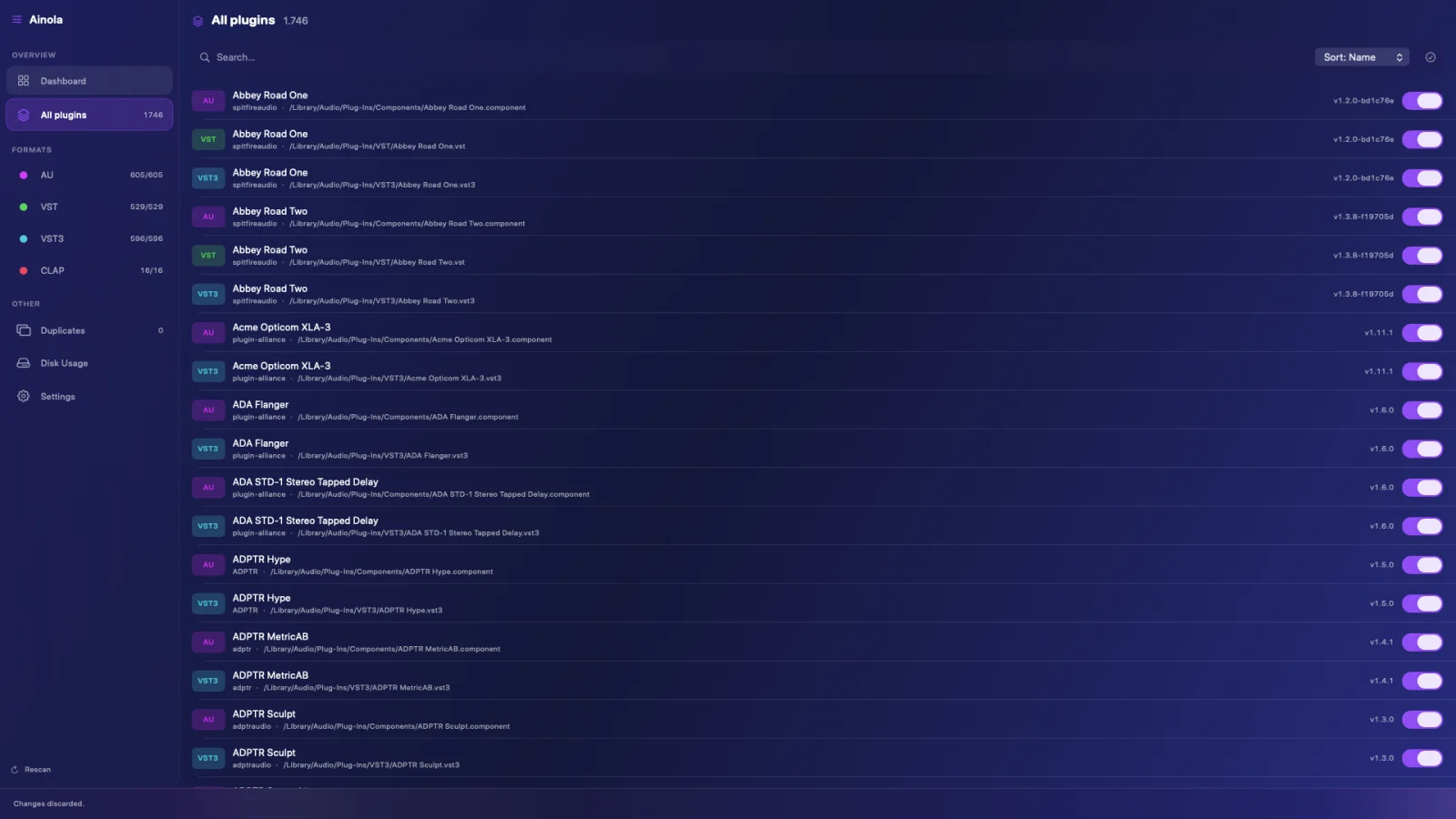Show AU format plugins
1456x819 pixels.
tap(89, 175)
